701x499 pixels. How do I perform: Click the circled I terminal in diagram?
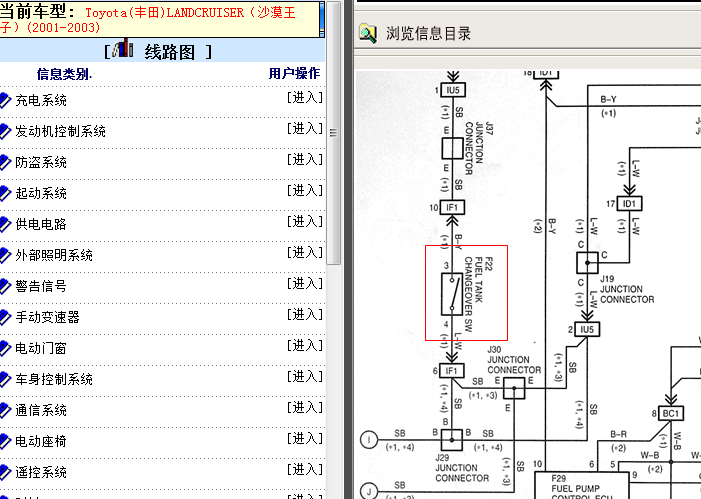[x=369, y=440]
